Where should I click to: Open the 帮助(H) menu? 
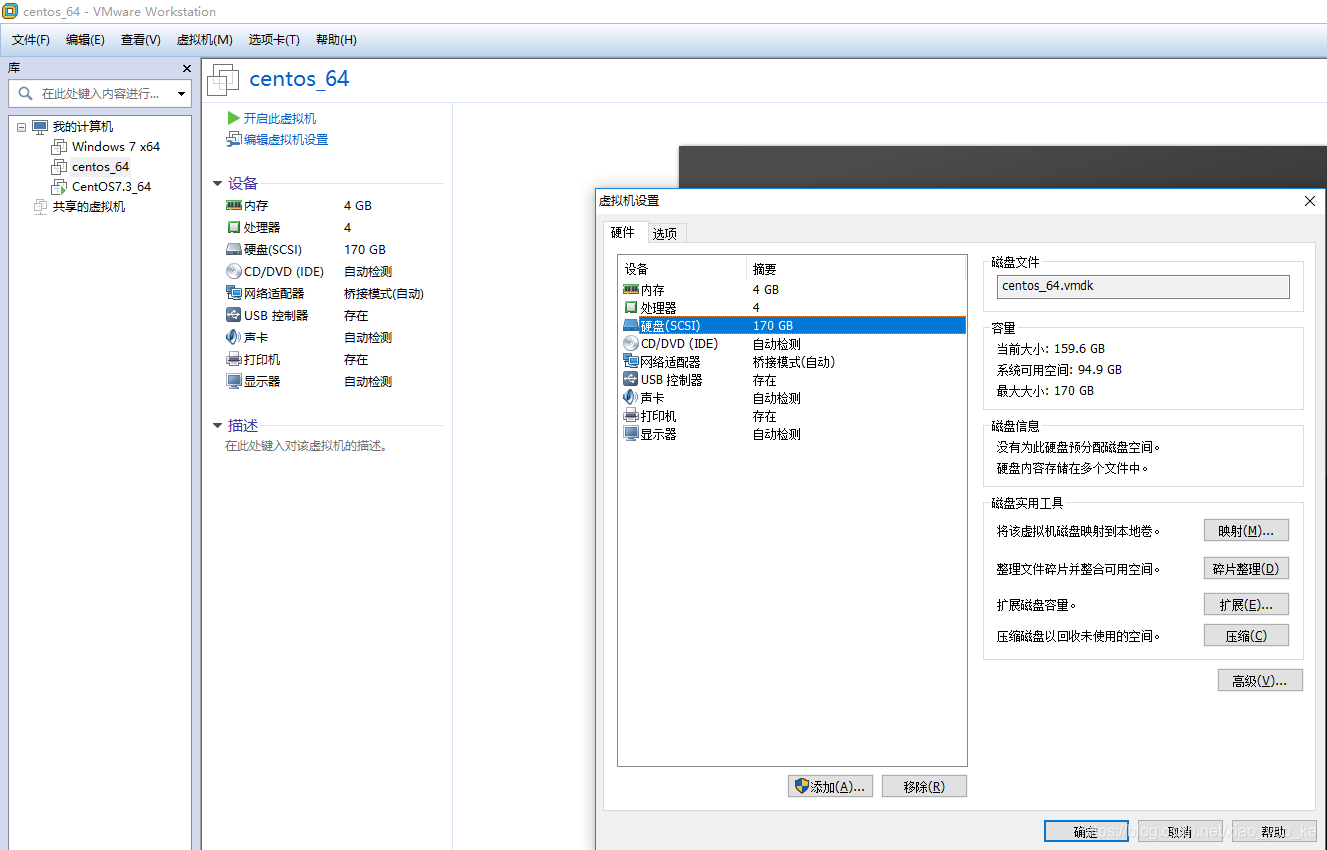(x=336, y=40)
